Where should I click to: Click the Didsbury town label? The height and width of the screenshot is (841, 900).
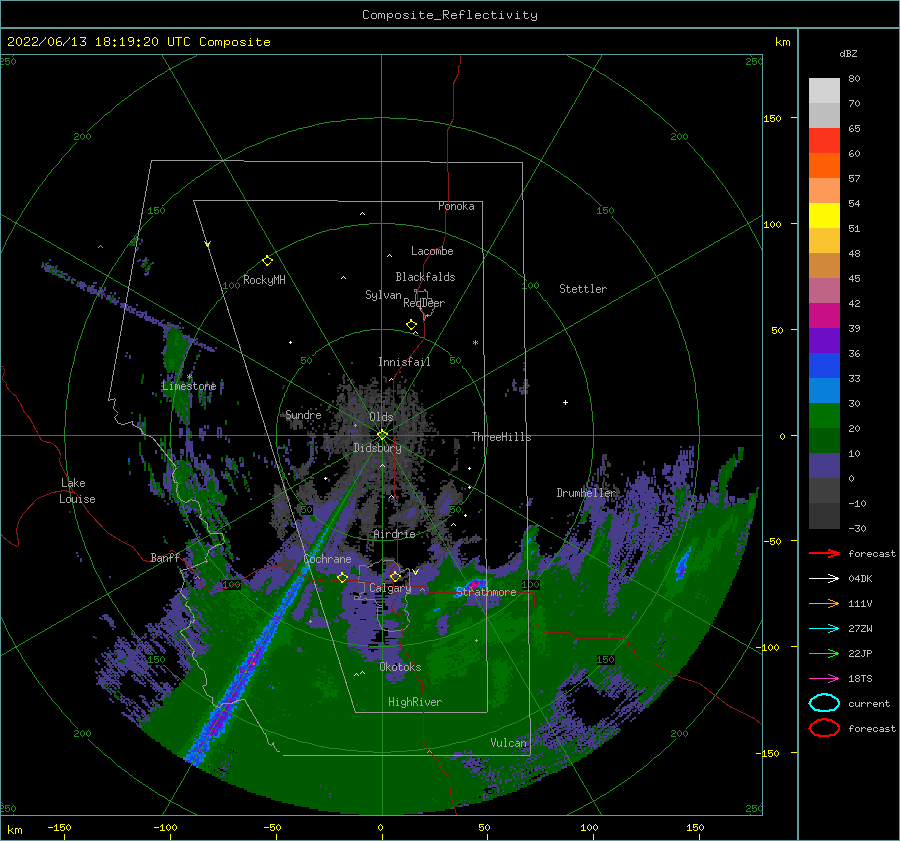click(377, 448)
